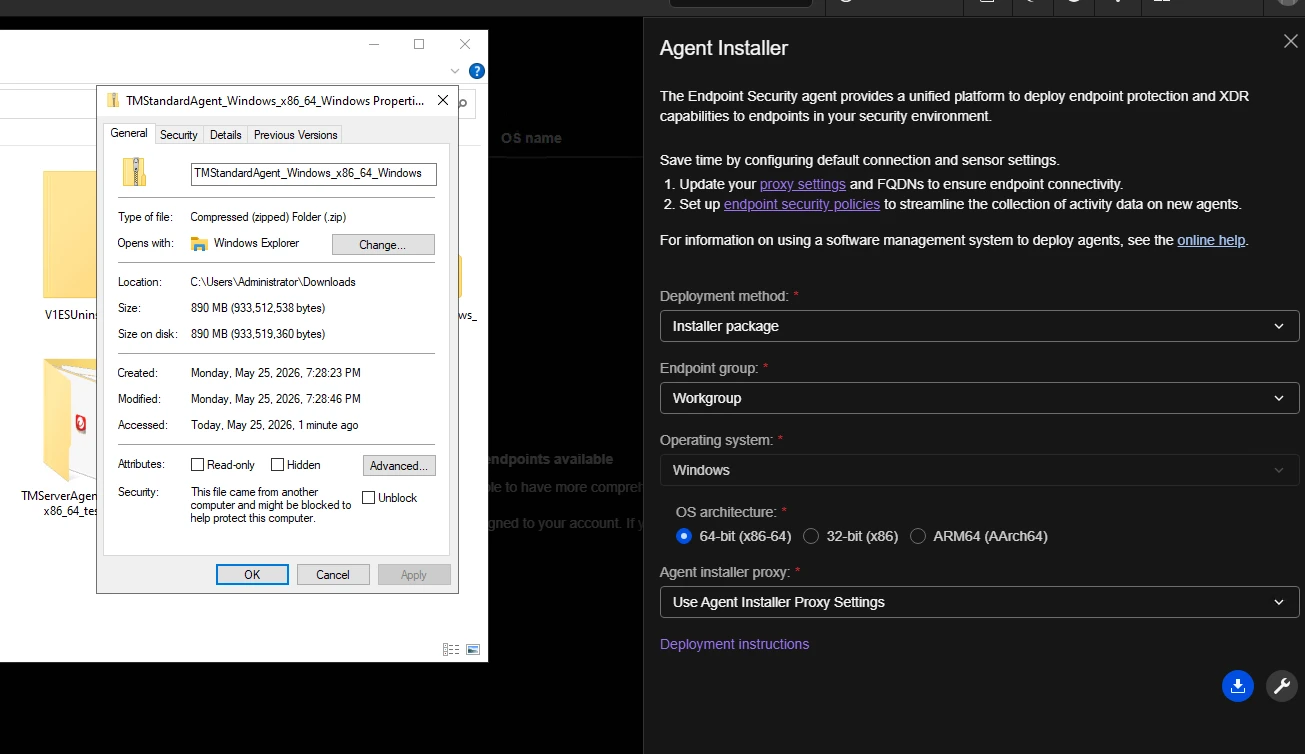Click the Change... button
The image size is (1305, 754).
click(x=383, y=244)
